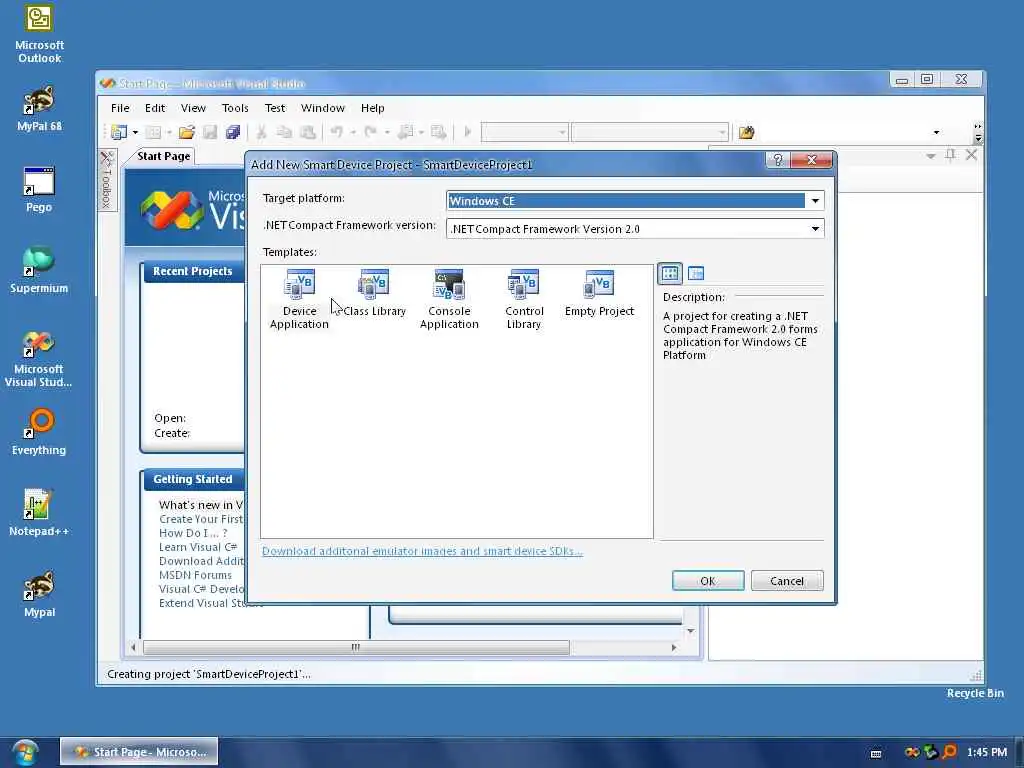Cancel the Add New Smart Device Project dialog

pyautogui.click(x=787, y=581)
